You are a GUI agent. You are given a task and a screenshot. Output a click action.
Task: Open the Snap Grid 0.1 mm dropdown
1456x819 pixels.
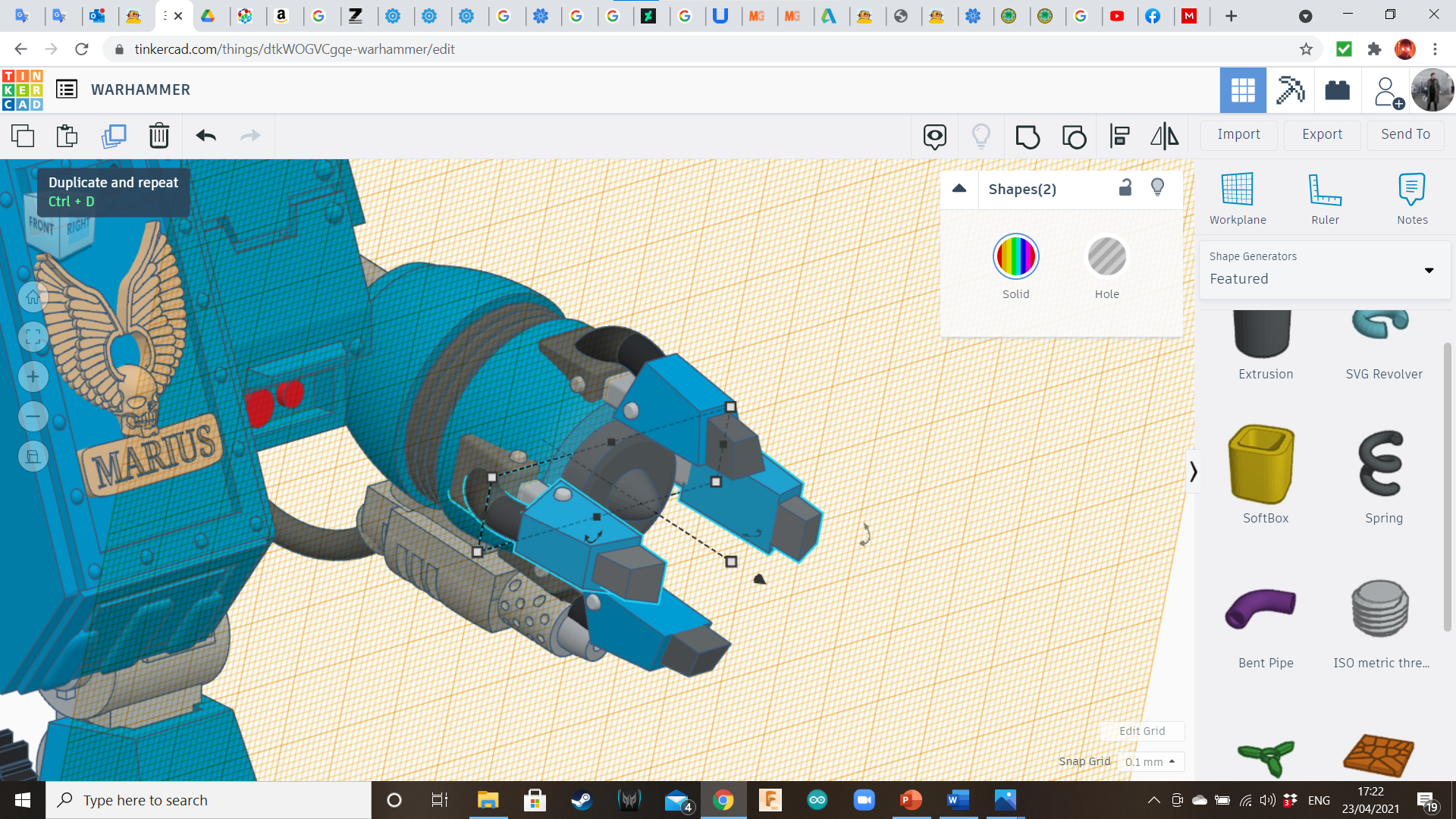click(x=1150, y=761)
